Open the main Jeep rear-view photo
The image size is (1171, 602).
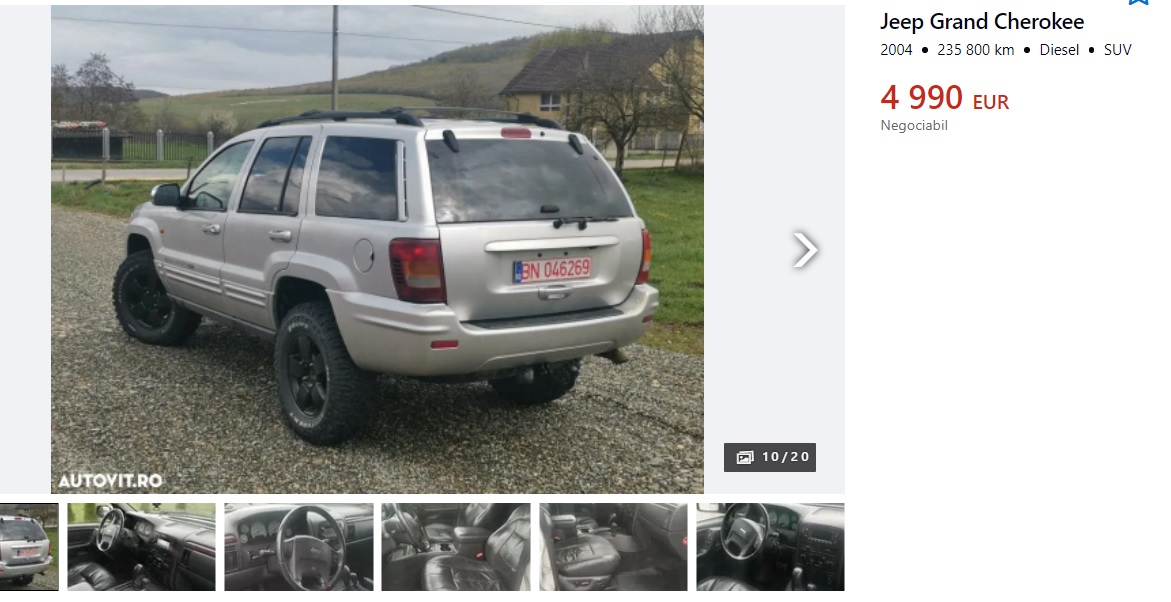pos(377,249)
